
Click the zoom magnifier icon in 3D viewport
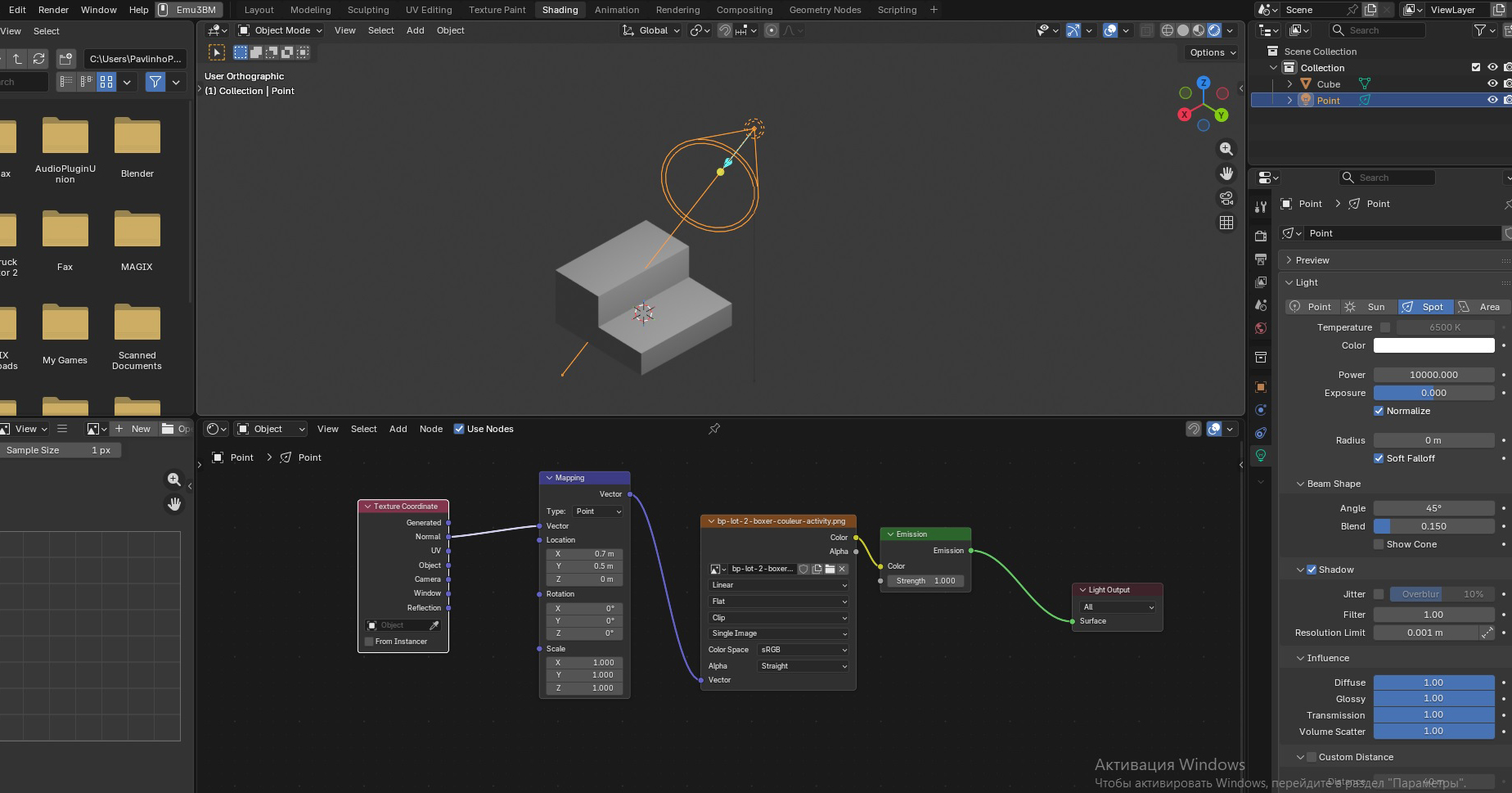[1226, 149]
